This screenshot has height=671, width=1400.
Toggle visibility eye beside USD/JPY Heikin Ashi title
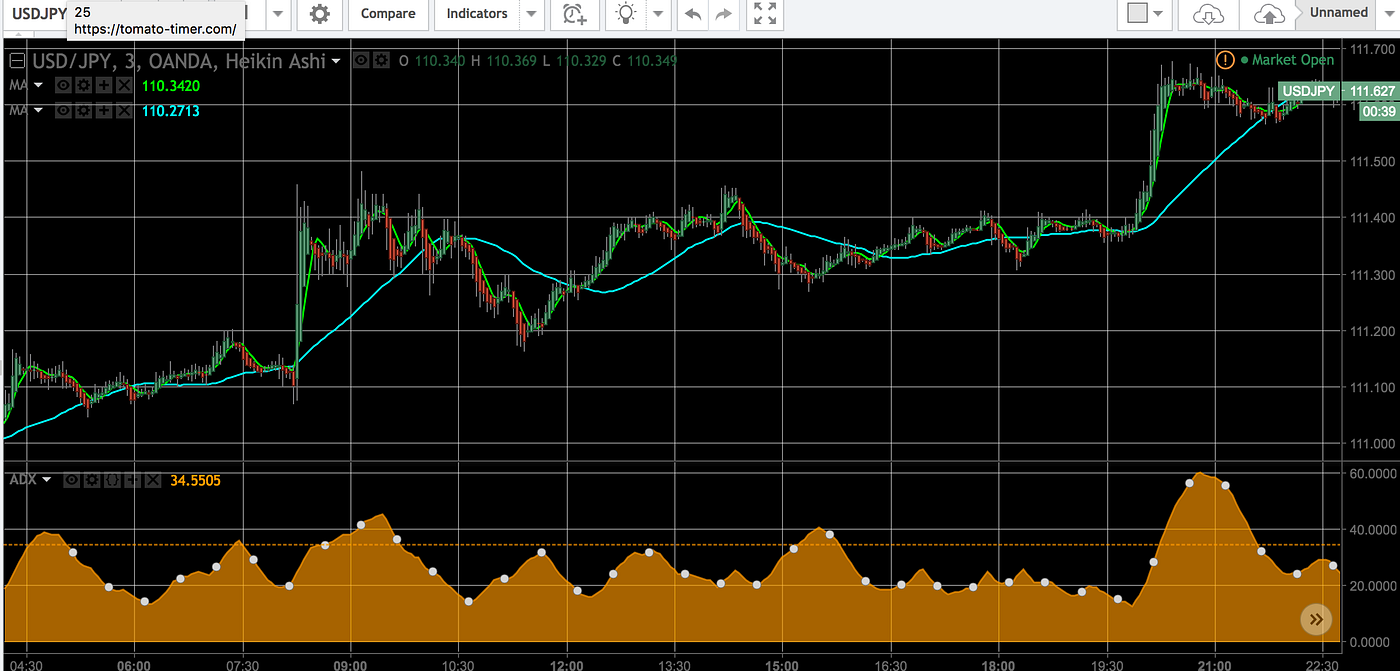pos(362,61)
